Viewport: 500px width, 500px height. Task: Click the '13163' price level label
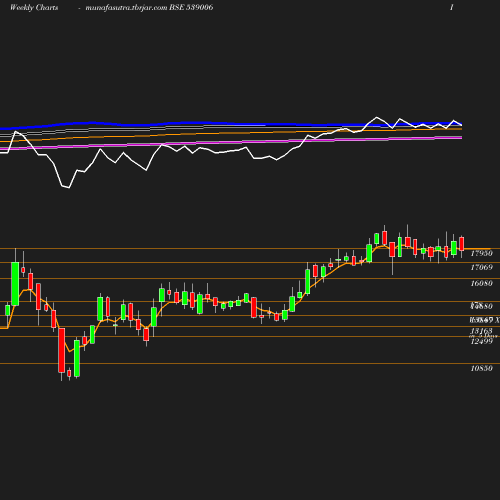coord(481,331)
